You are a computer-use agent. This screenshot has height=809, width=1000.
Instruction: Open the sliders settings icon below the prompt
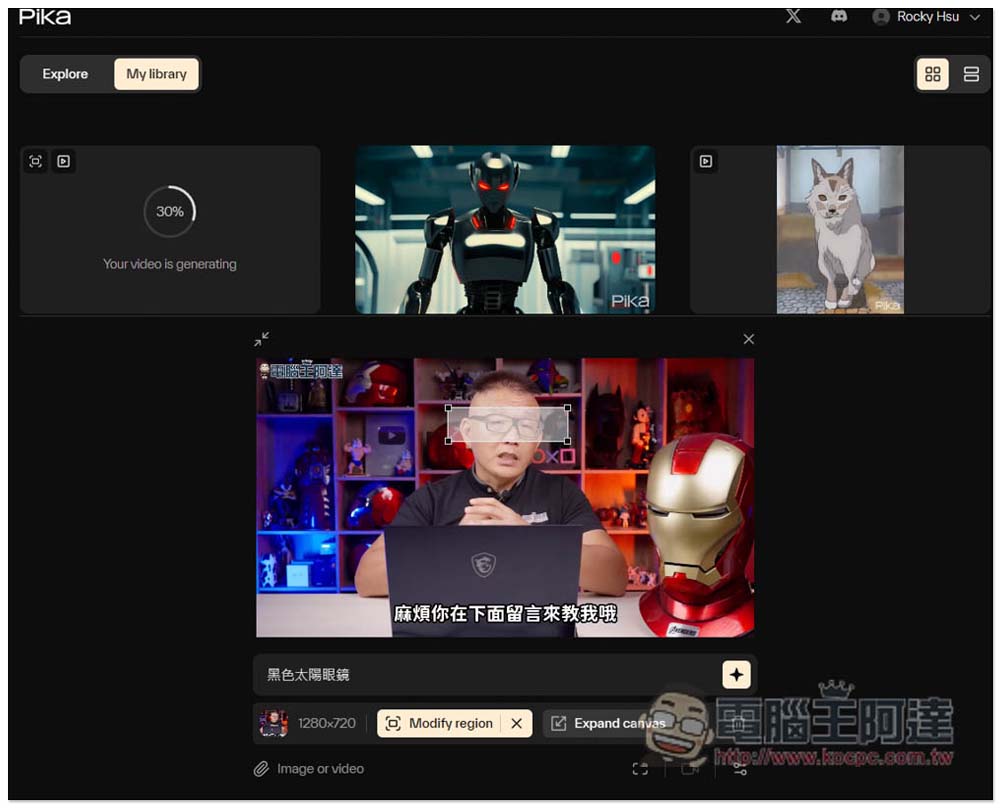point(739,769)
